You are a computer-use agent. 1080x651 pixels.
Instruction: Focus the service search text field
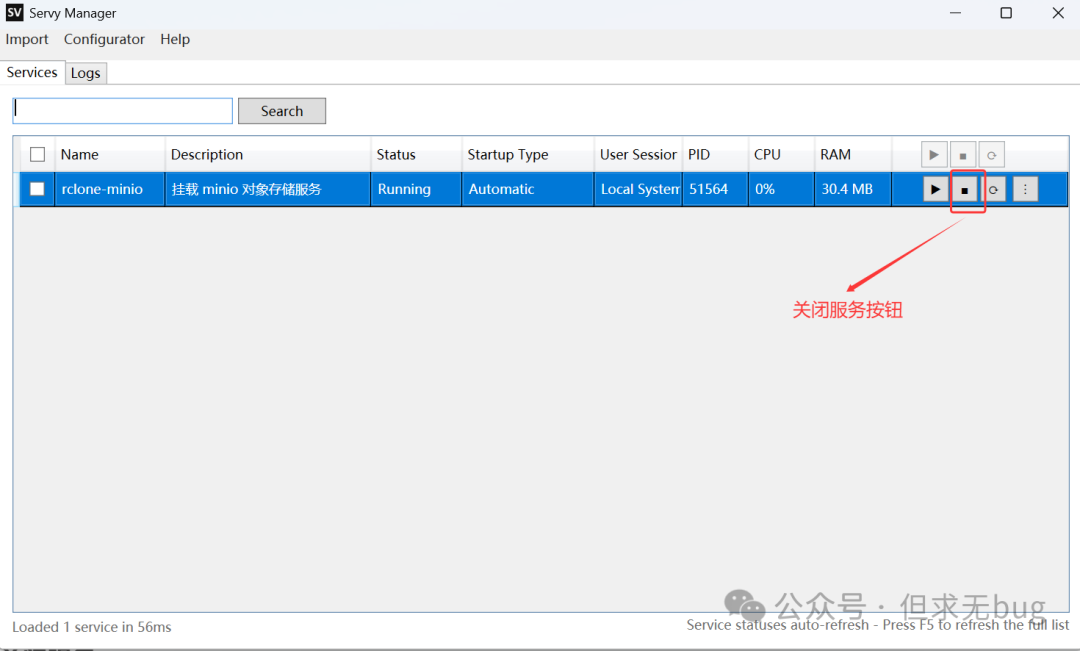tap(122, 111)
